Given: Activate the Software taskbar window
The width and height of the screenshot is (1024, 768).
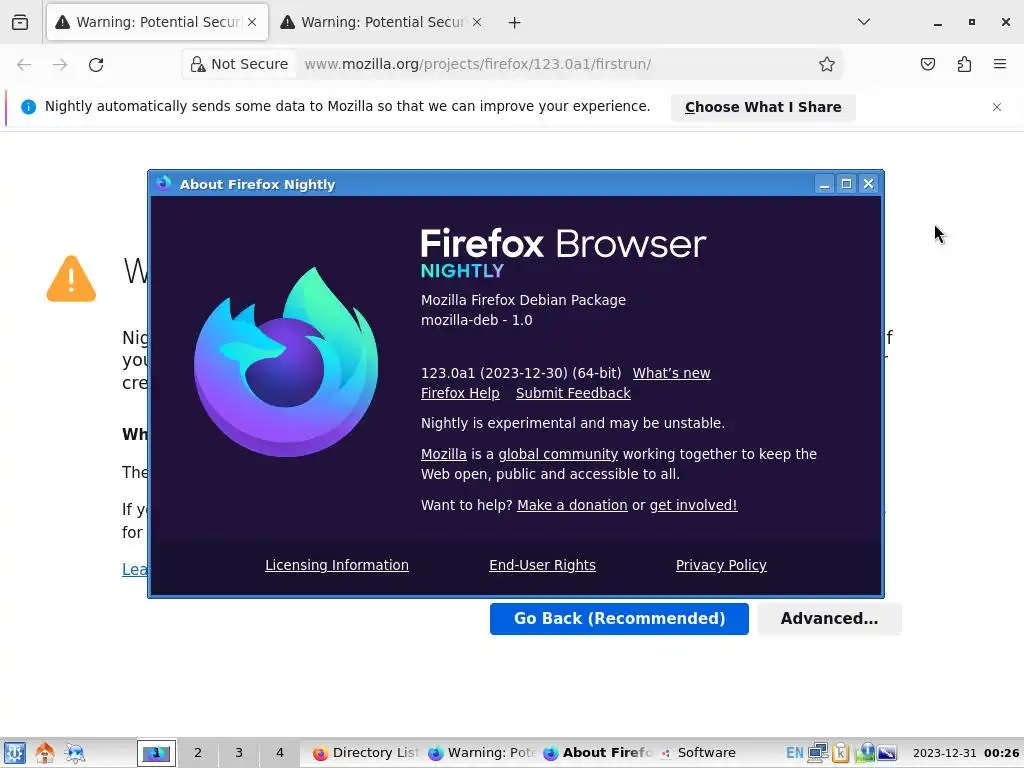Looking at the screenshot, I should pos(697,753).
